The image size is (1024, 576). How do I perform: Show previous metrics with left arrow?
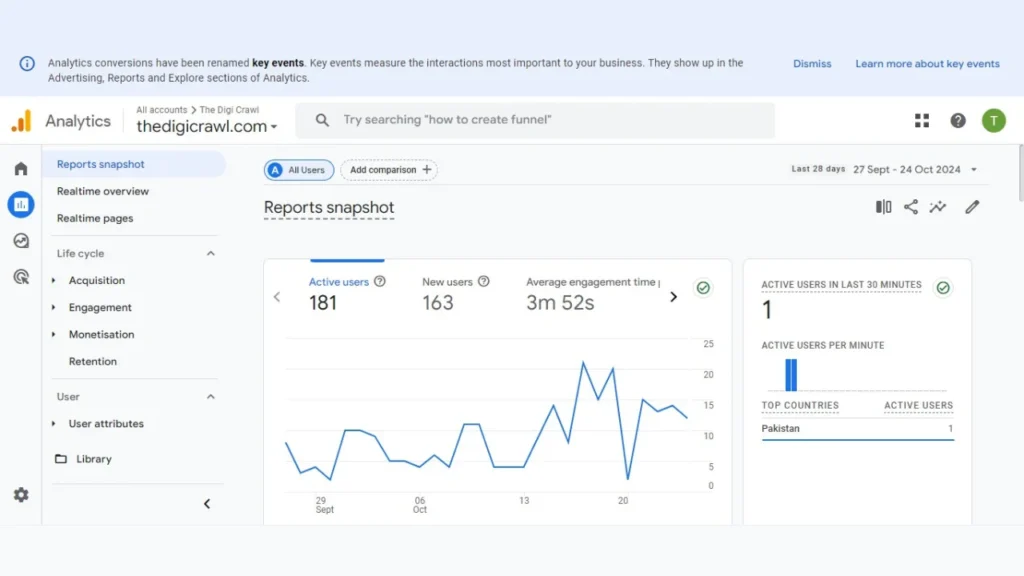[277, 297]
